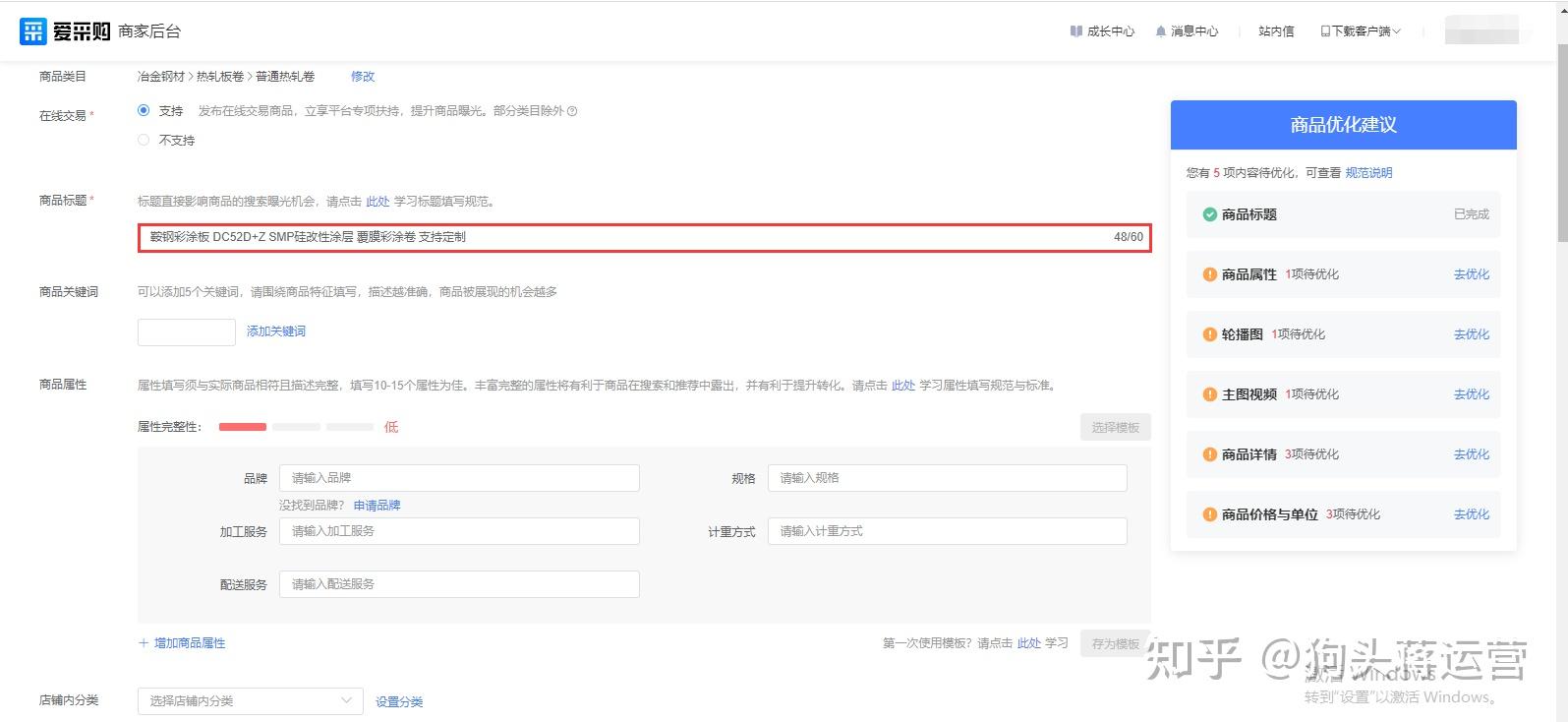Click the 商品优化建议 panel header
The width and height of the screenshot is (1568, 722).
point(1343,125)
